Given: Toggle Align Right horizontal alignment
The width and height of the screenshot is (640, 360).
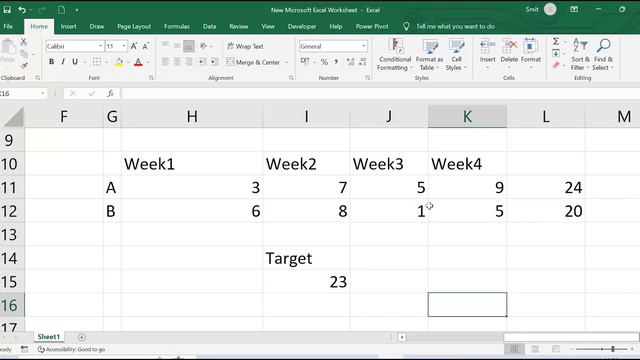Looking at the screenshot, I should [x=189, y=62].
